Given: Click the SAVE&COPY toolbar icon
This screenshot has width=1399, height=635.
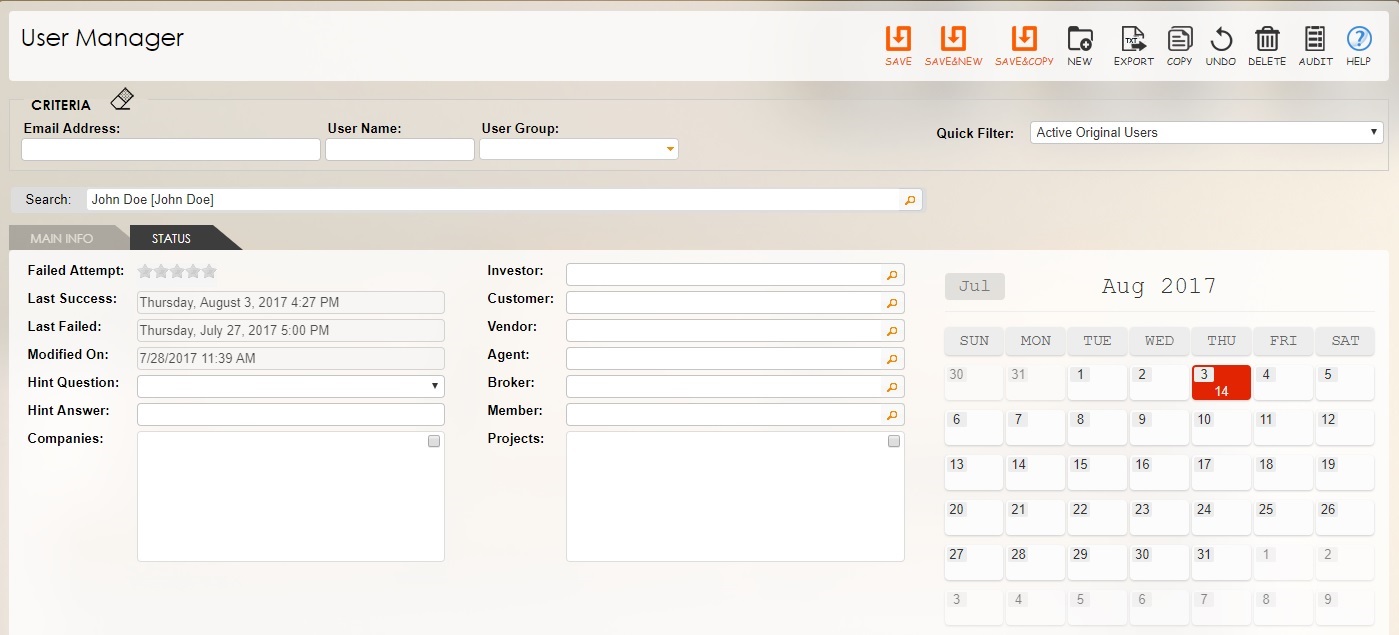Looking at the screenshot, I should pos(1023,42).
